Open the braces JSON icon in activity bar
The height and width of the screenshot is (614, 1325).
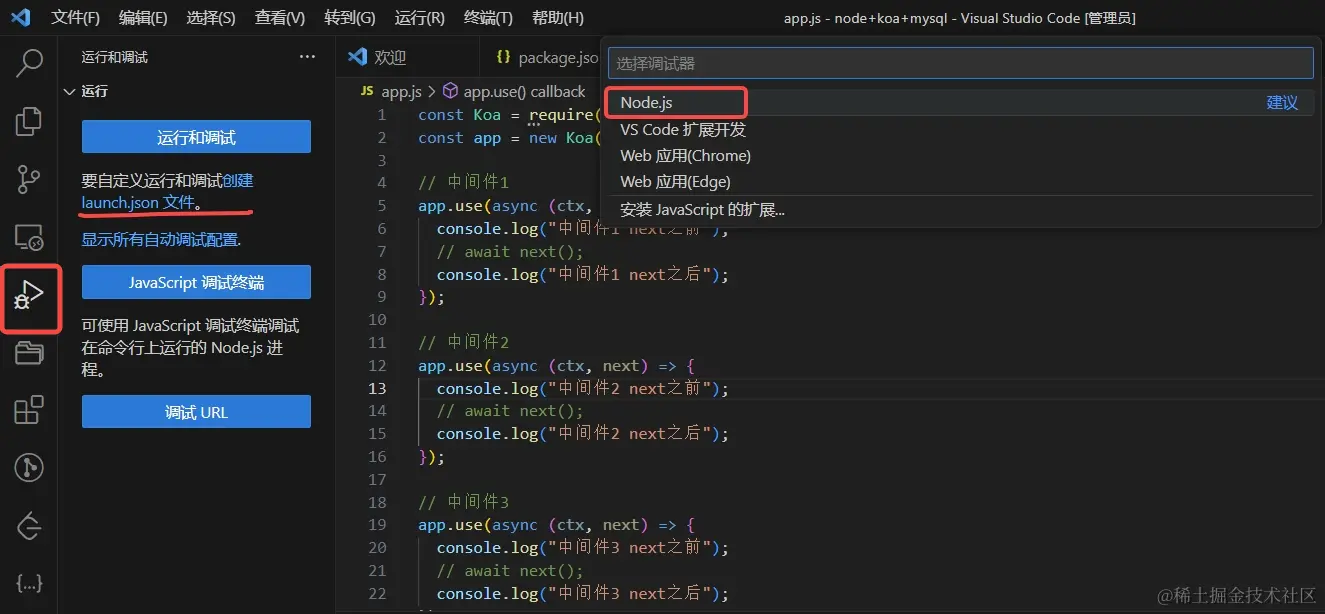click(x=29, y=583)
